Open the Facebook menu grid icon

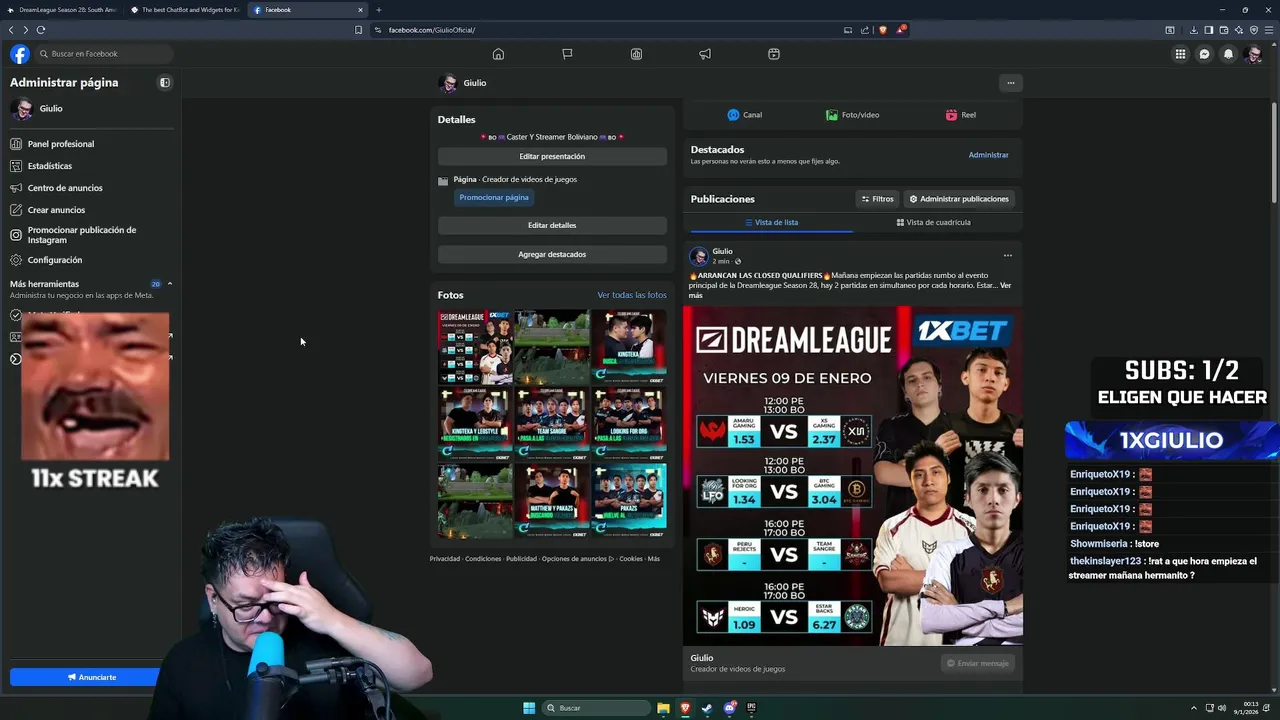point(1180,54)
